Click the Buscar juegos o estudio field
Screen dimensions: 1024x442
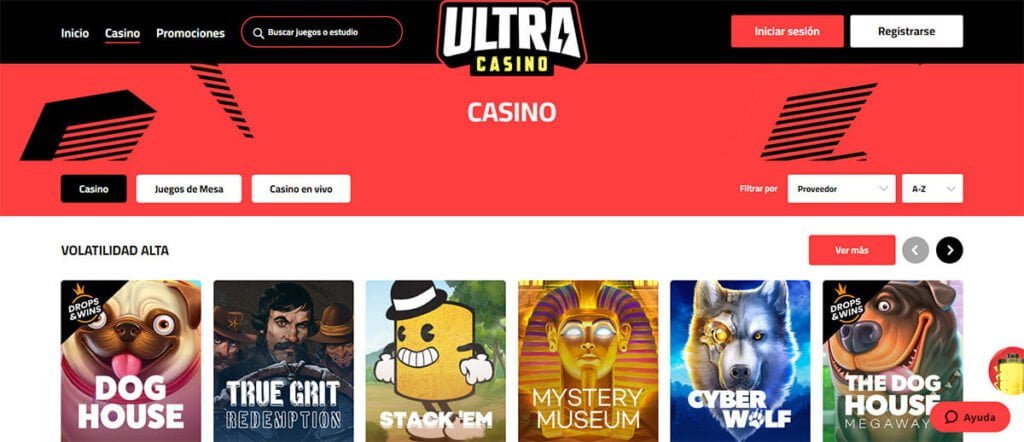[x=322, y=32]
